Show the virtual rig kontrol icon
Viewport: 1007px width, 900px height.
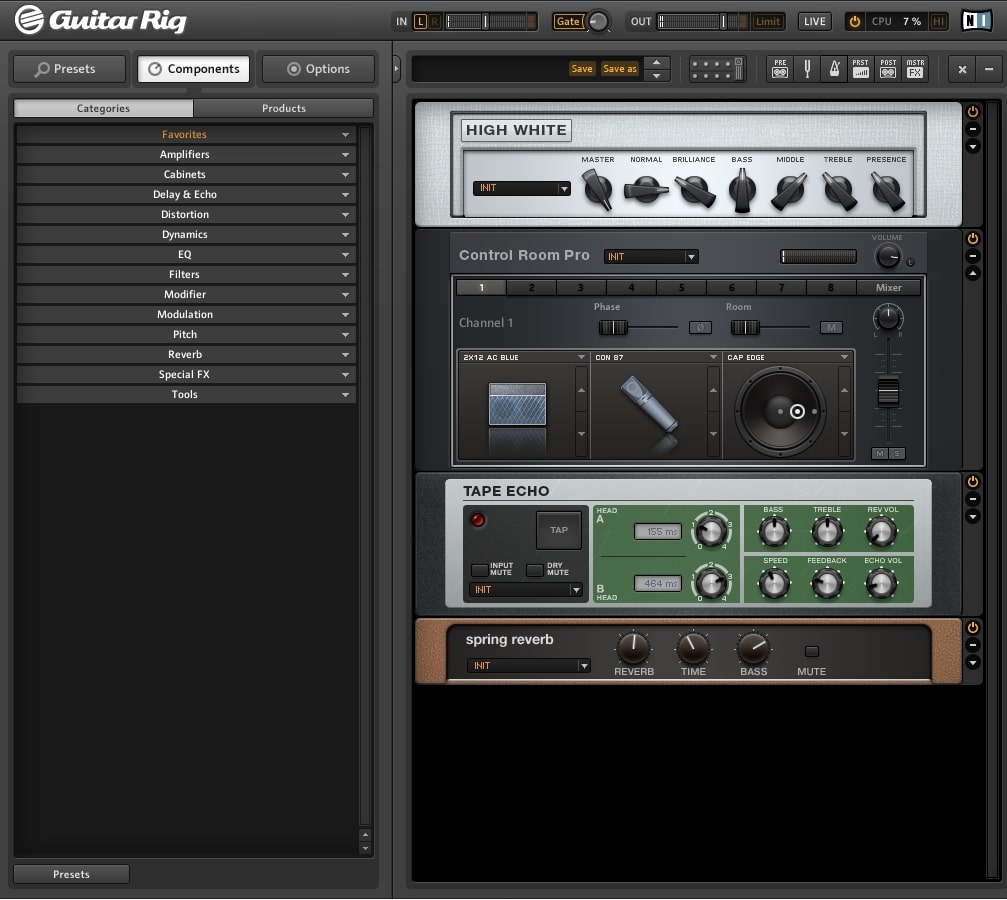tap(717, 69)
